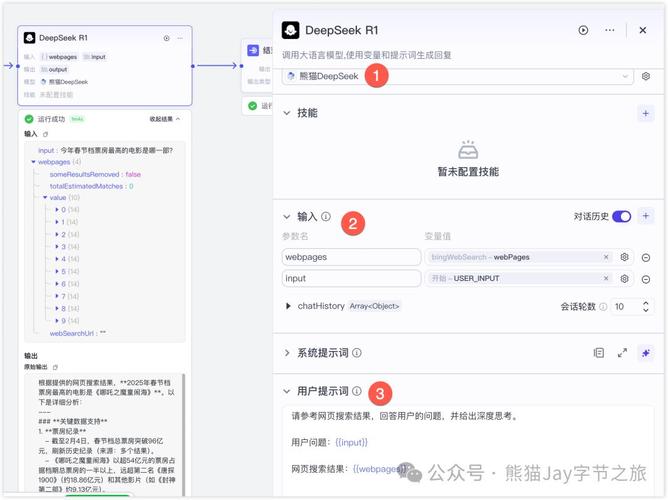Collapse the value (10) tree node

click(x=45, y=198)
